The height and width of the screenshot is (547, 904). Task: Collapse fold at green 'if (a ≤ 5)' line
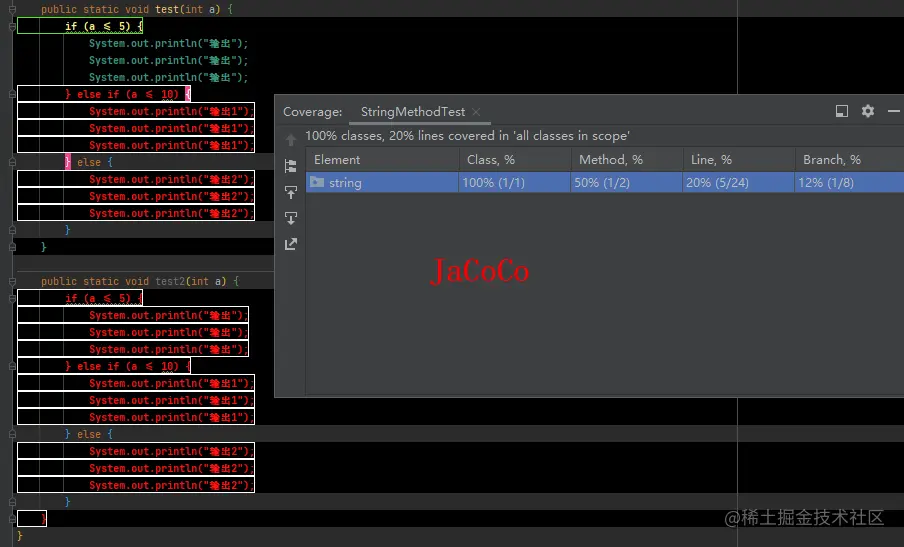tap(12, 27)
